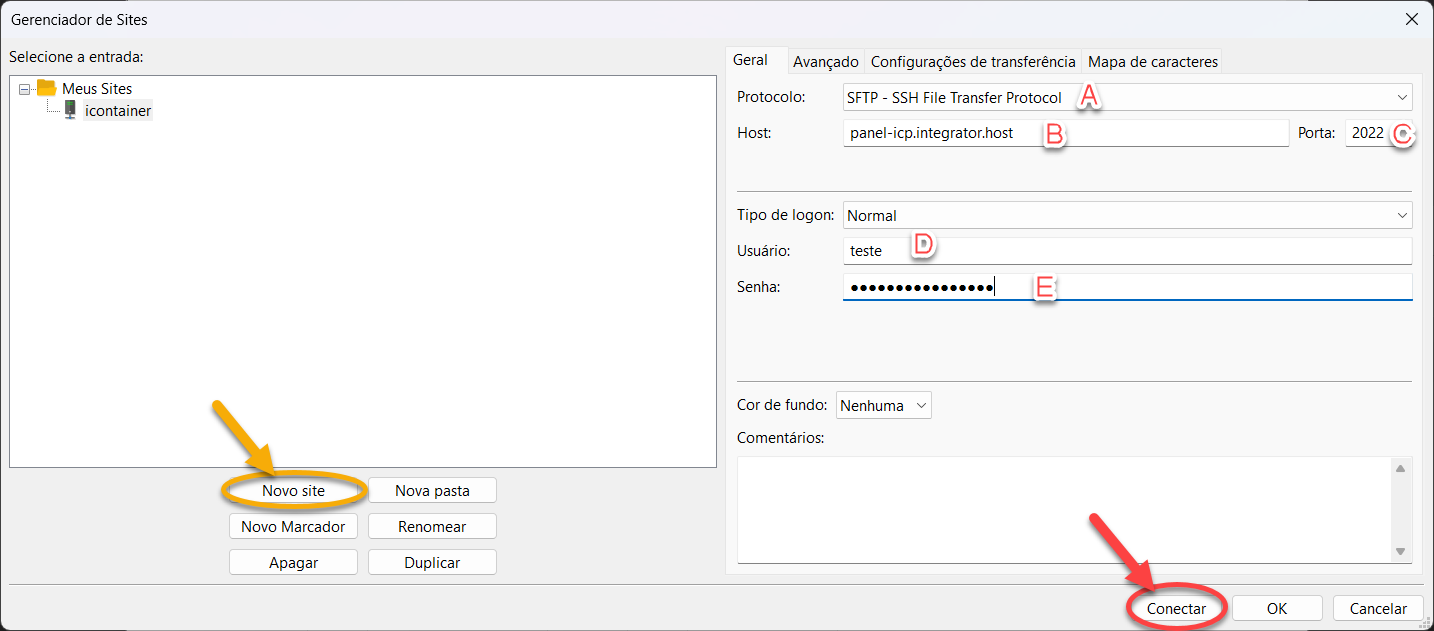The height and width of the screenshot is (631, 1434).
Task: Click the Meus Sites folder icon
Action: click(x=46, y=88)
